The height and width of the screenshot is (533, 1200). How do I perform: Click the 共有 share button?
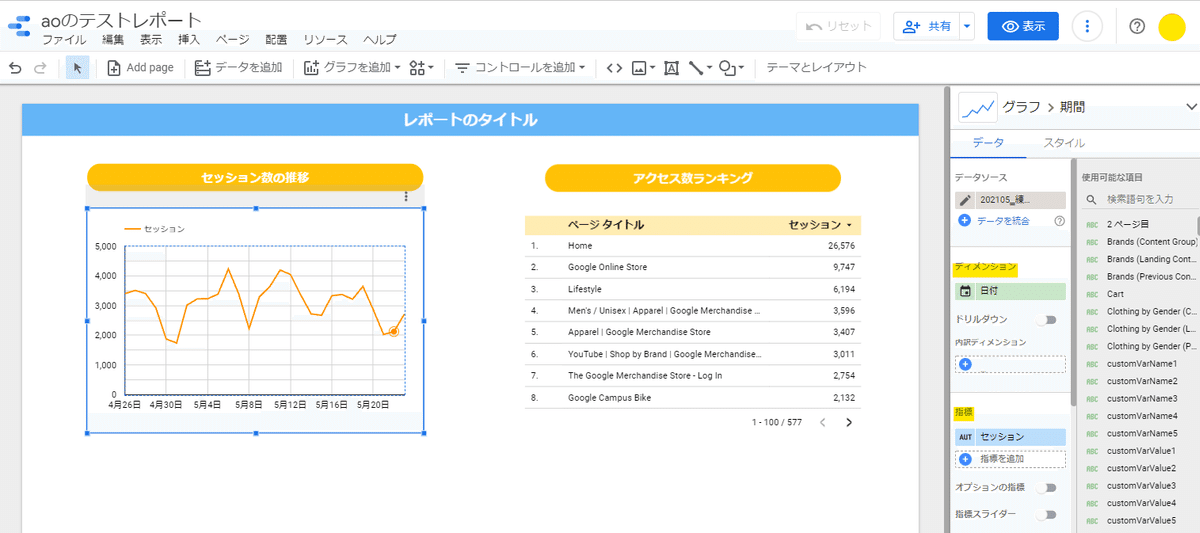[x=926, y=27]
